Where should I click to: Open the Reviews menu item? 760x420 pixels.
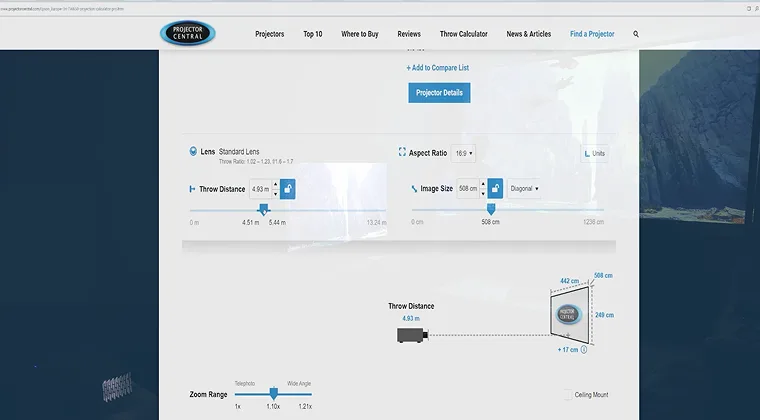tap(409, 34)
